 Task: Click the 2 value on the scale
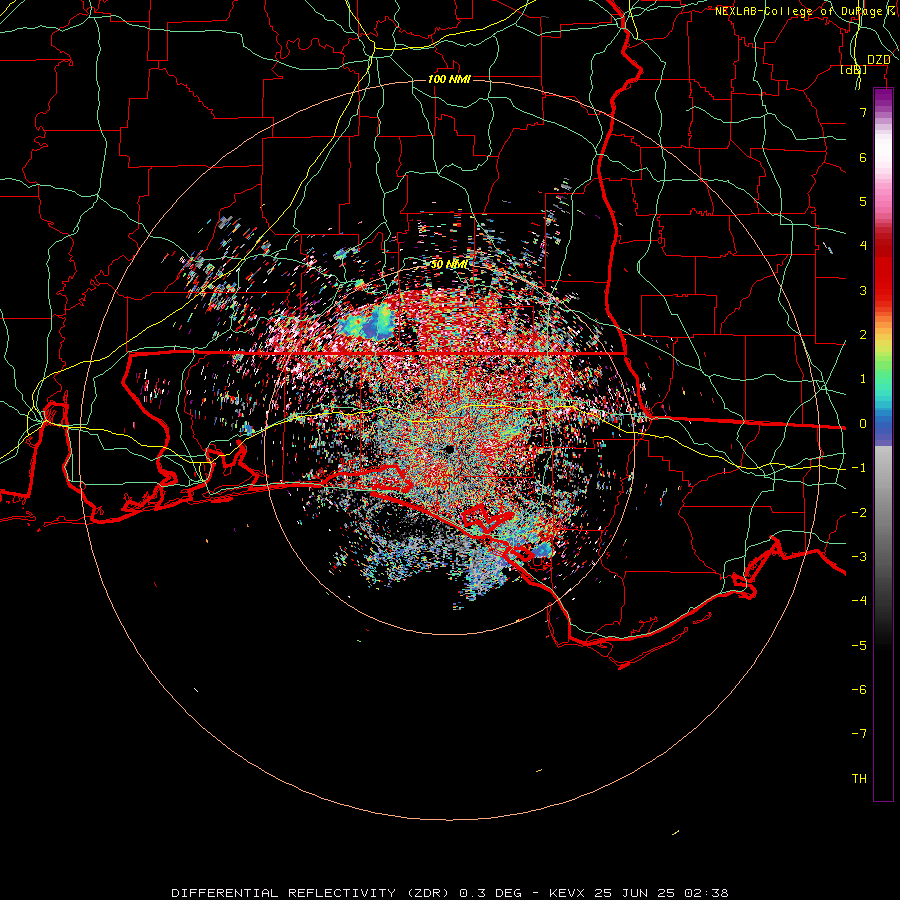tap(863, 335)
